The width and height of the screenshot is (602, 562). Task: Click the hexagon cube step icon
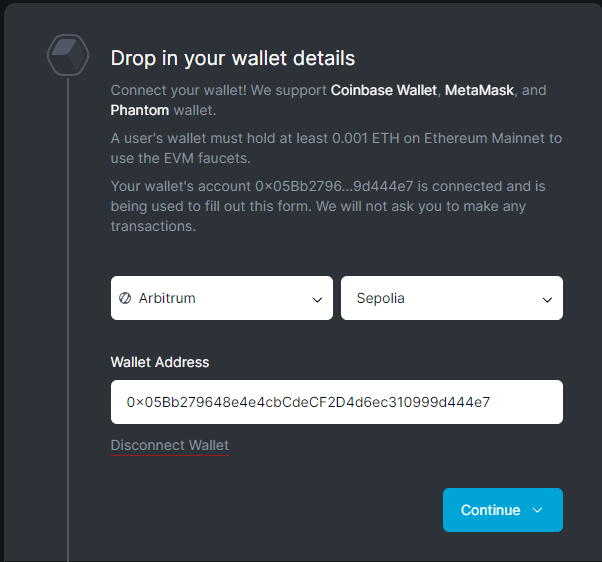click(x=68, y=55)
